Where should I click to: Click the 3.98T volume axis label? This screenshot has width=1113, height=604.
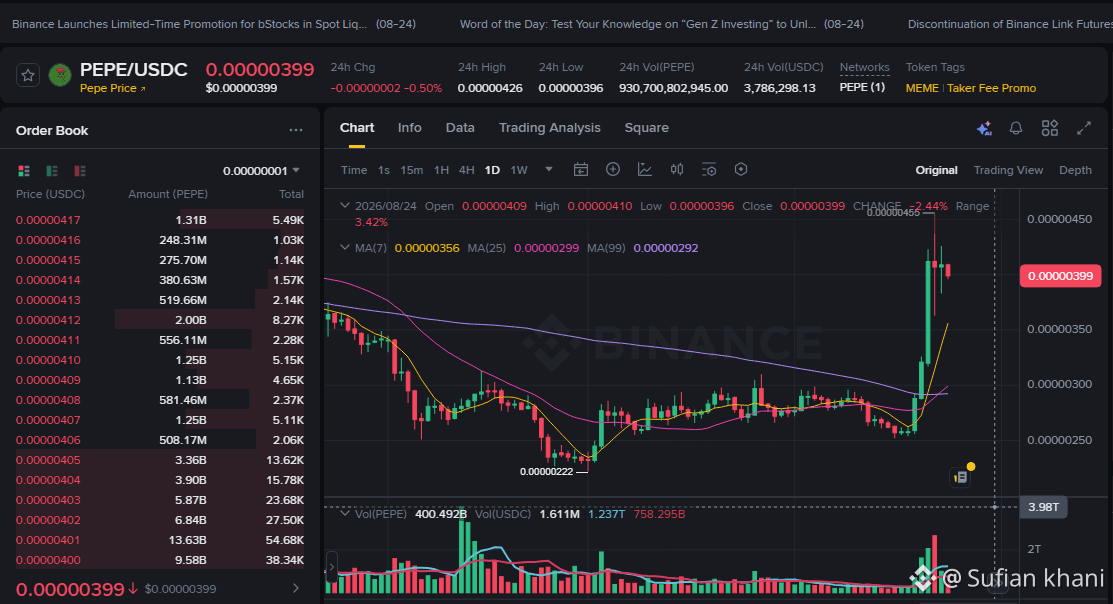(1043, 507)
